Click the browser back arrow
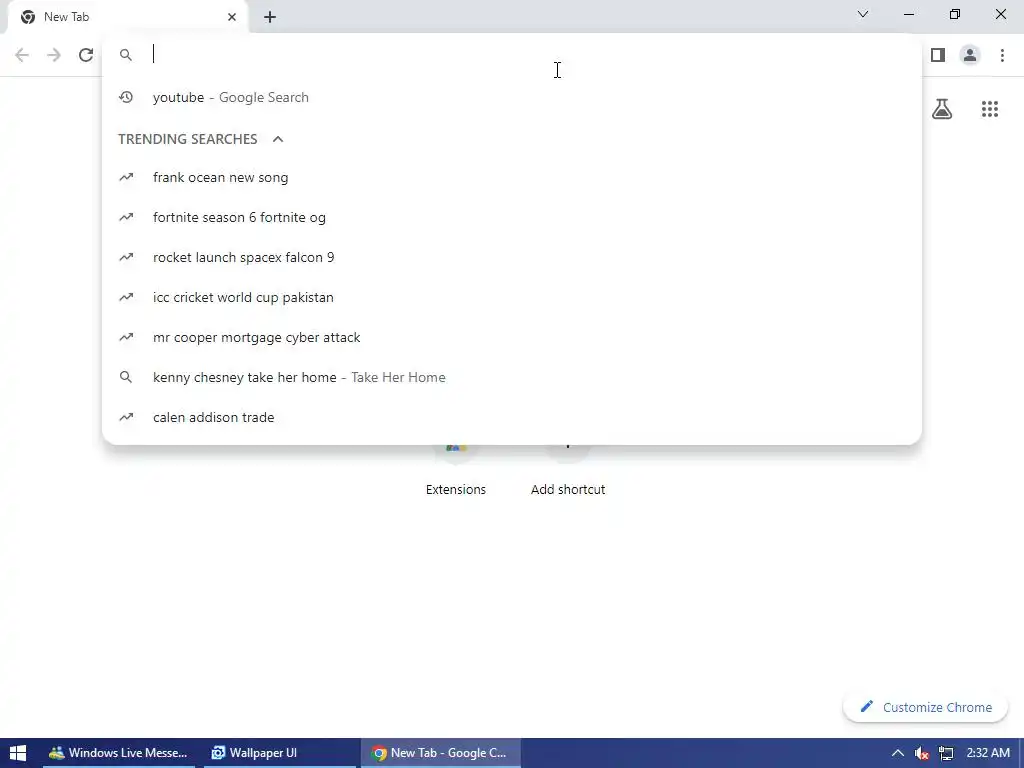 pos(22,55)
